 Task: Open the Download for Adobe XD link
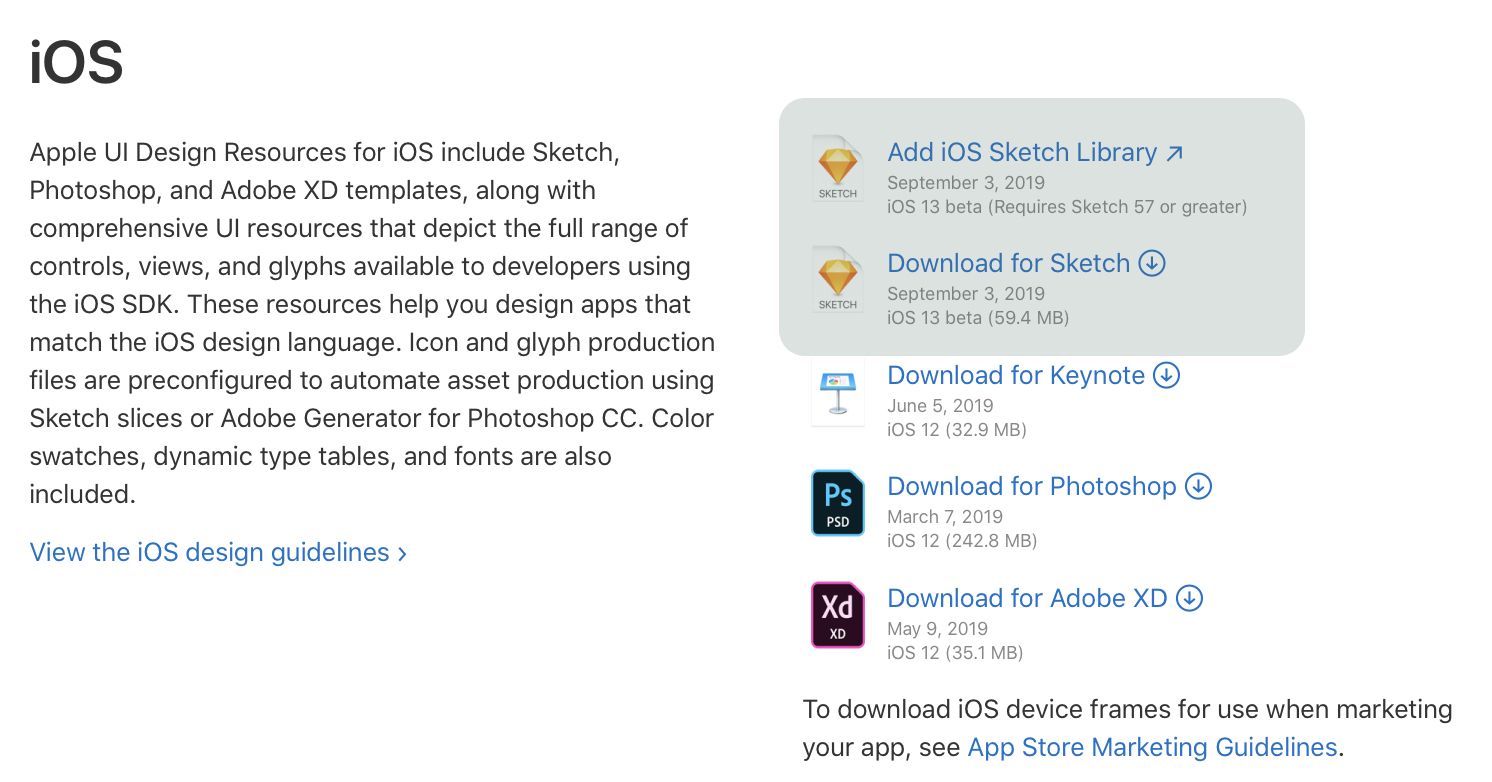coord(1027,599)
